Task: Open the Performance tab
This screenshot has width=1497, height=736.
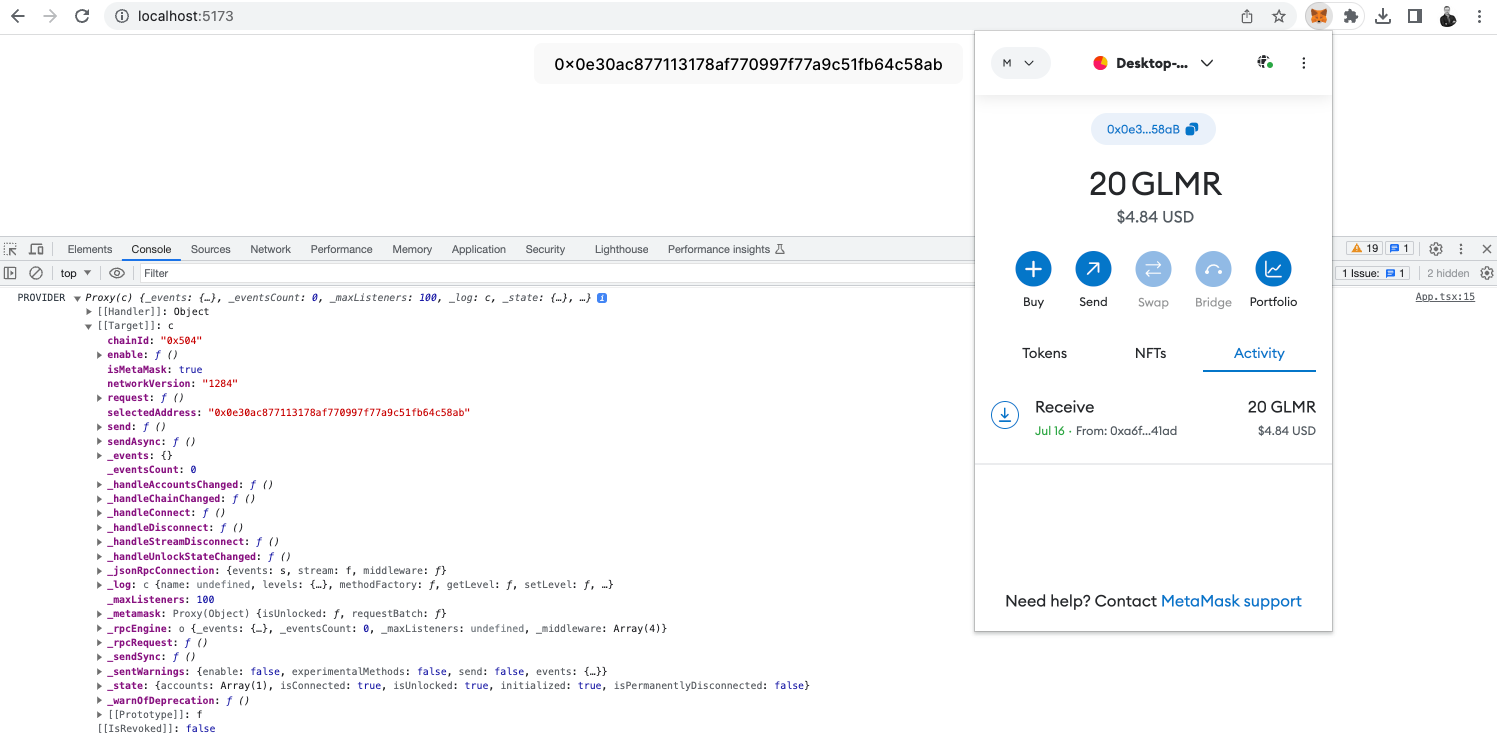Action: [x=341, y=249]
